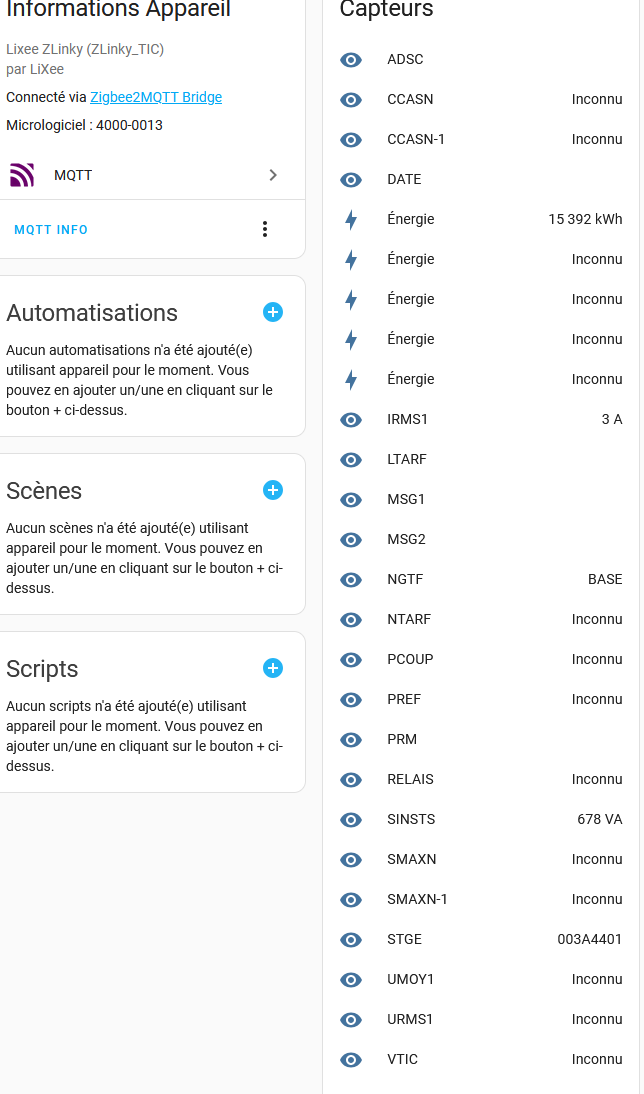Click the eye icon beside ADSC sensor
Screen dimensions: 644x1094
[x=351, y=59]
